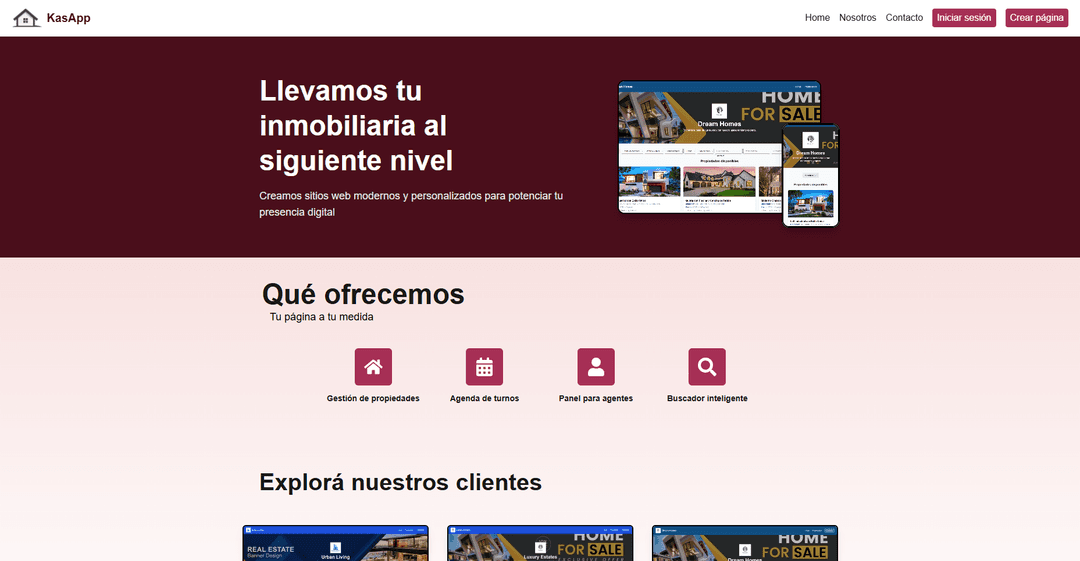Click the Dream Homes logo in desktop mockup
Viewport: 1080px width, 561px height.
click(719, 111)
